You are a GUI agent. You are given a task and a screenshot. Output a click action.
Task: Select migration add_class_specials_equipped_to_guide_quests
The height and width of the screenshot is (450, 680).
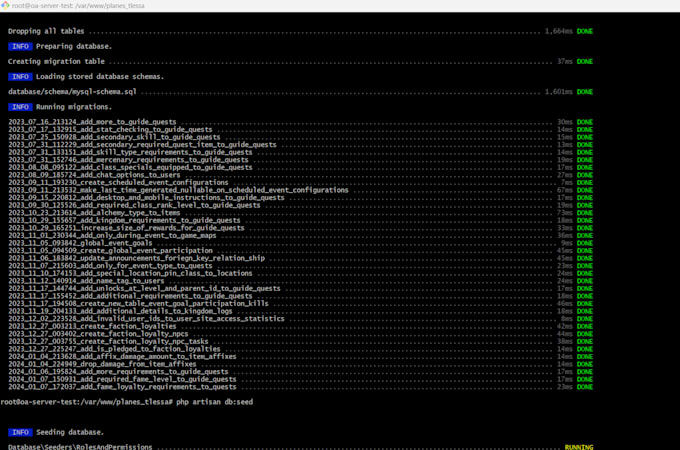tap(130, 168)
